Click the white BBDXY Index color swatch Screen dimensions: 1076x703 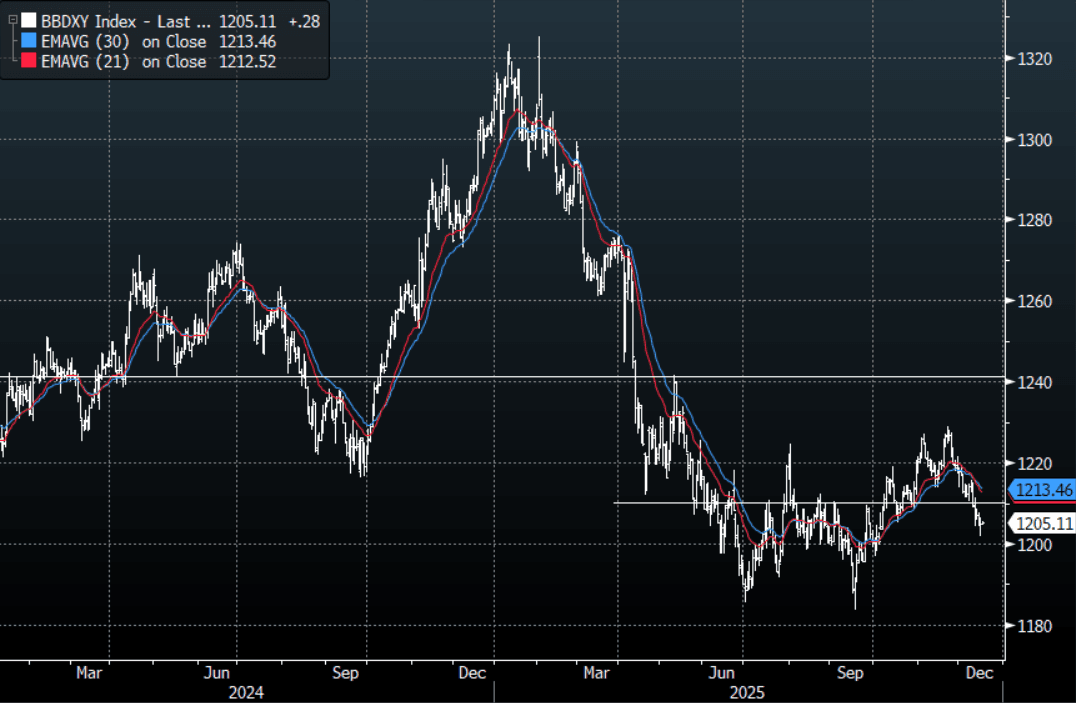(29, 20)
